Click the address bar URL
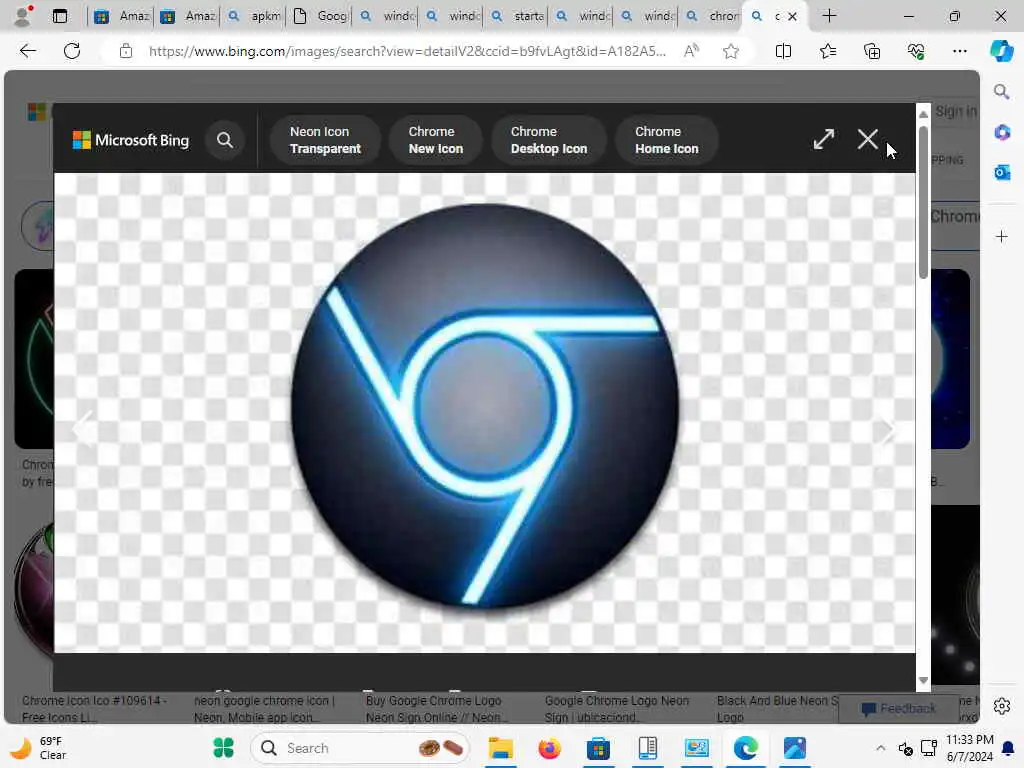Screen dimensions: 1024x768 (x=408, y=51)
